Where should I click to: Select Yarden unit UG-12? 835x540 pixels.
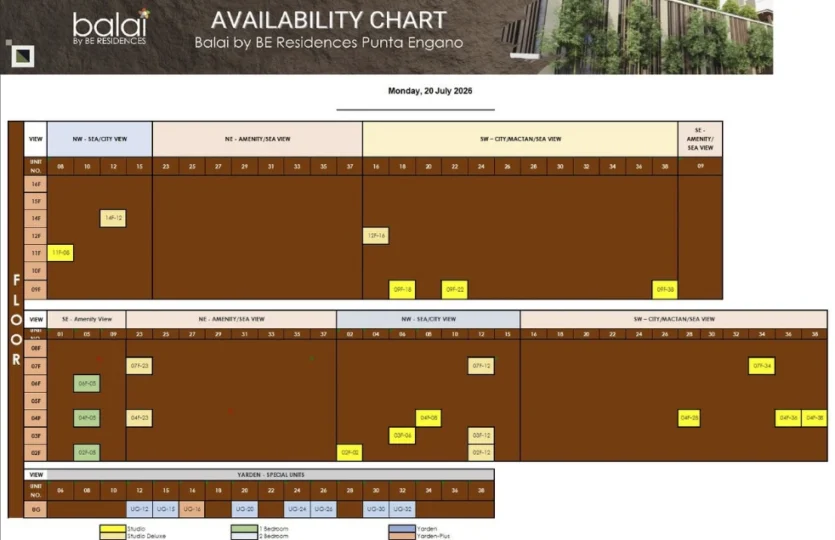(139, 509)
